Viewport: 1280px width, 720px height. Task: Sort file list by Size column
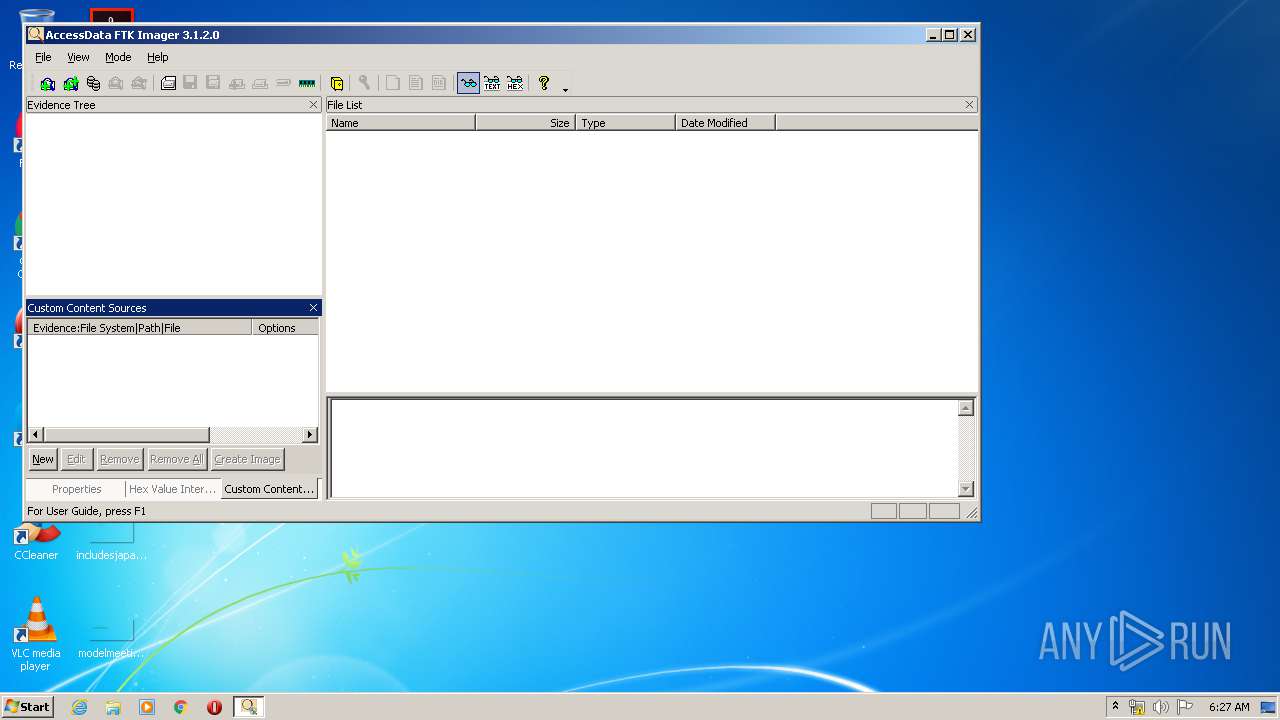(526, 123)
